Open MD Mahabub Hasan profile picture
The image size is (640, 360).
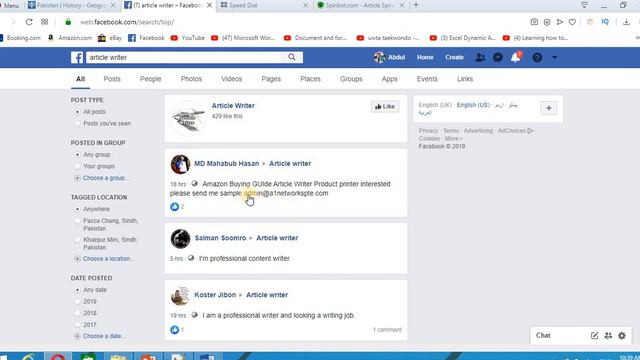coord(180,164)
